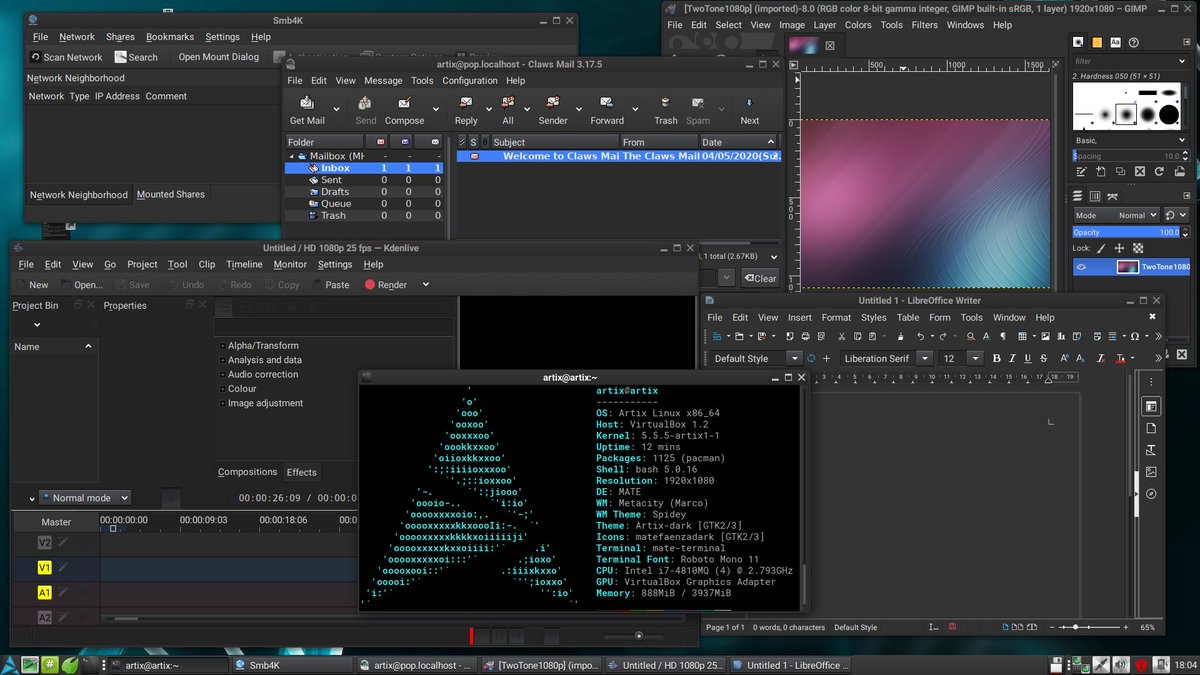The height and width of the screenshot is (675, 1200).
Task: Click the Clear button in Claws Mail search
Action: pos(759,278)
